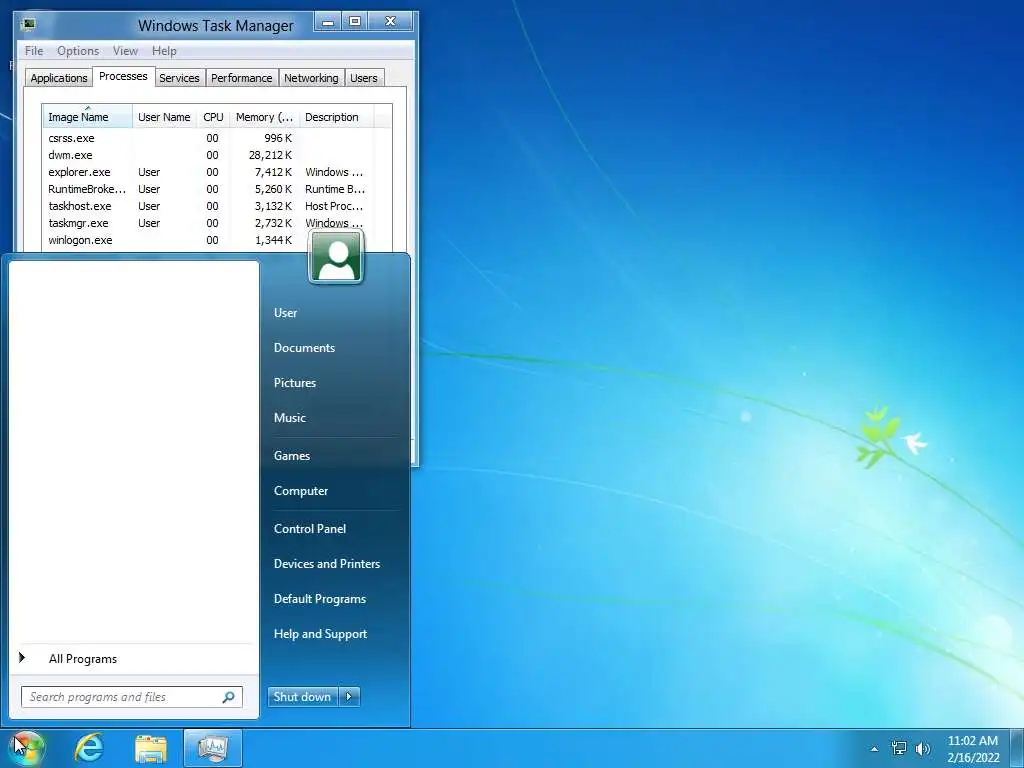Open the File menu

click(34, 51)
